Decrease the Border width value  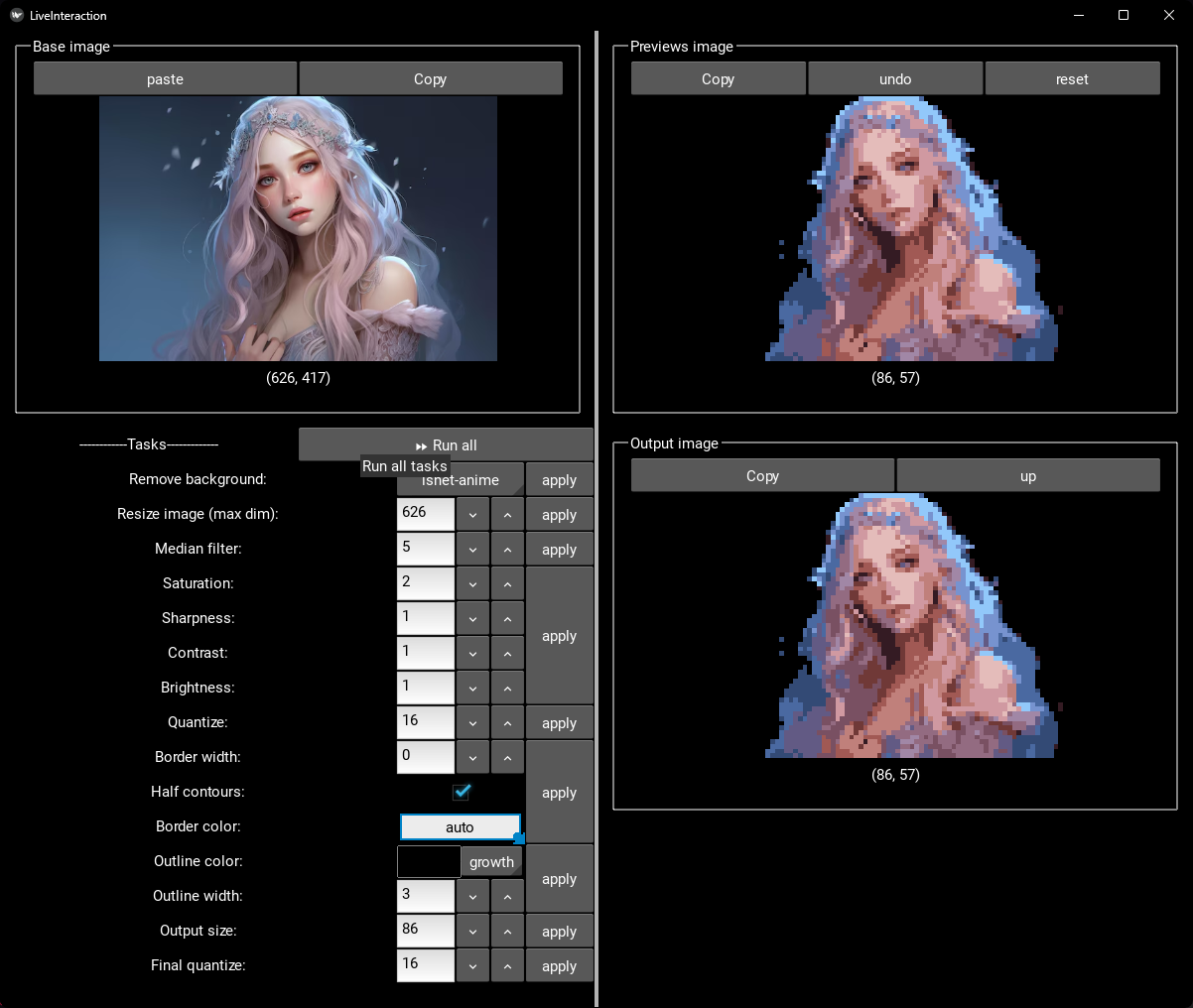coord(472,758)
